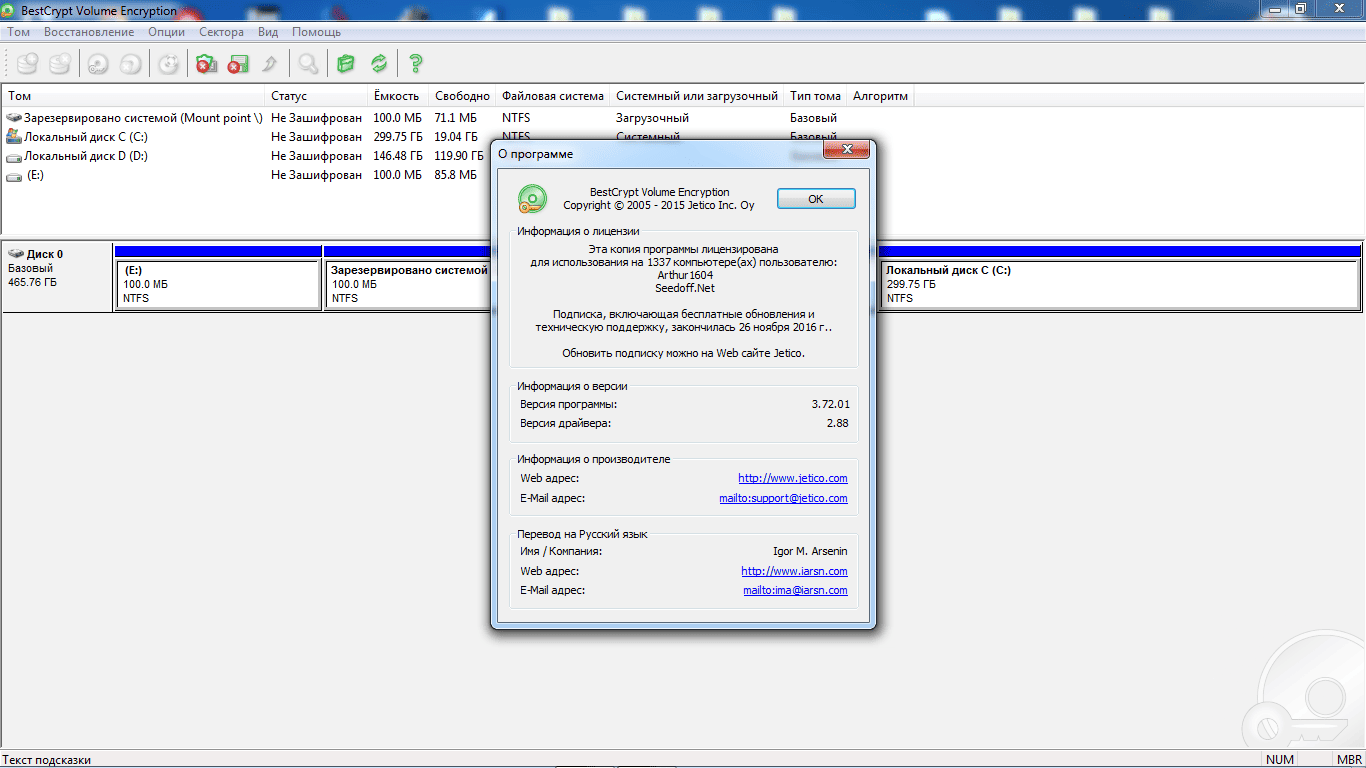Sort by the Ёмкость column header

point(398,96)
